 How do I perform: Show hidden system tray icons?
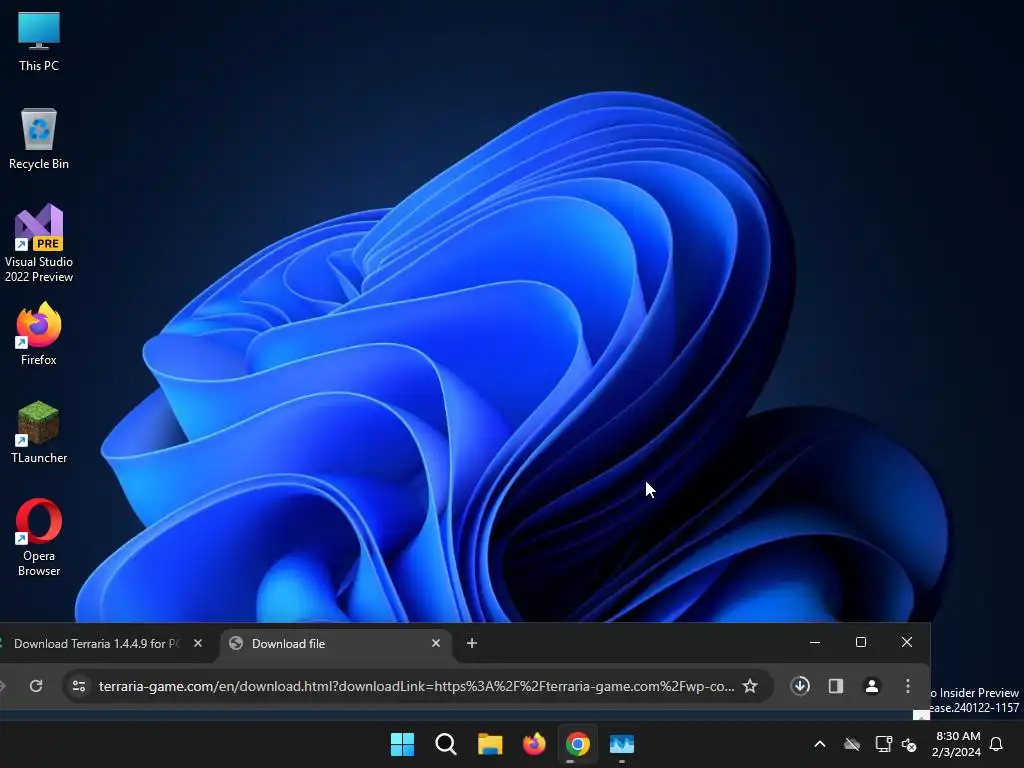[820, 744]
